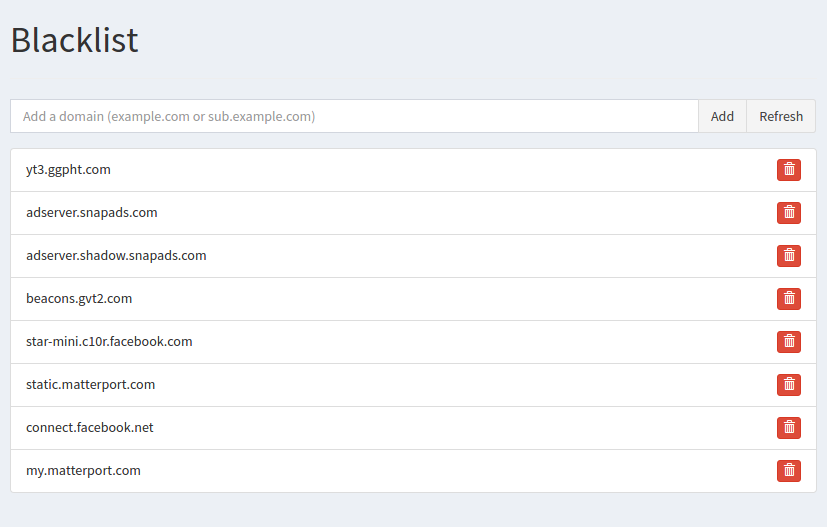Click the Add button
The height and width of the screenshot is (527, 827).
pos(722,116)
